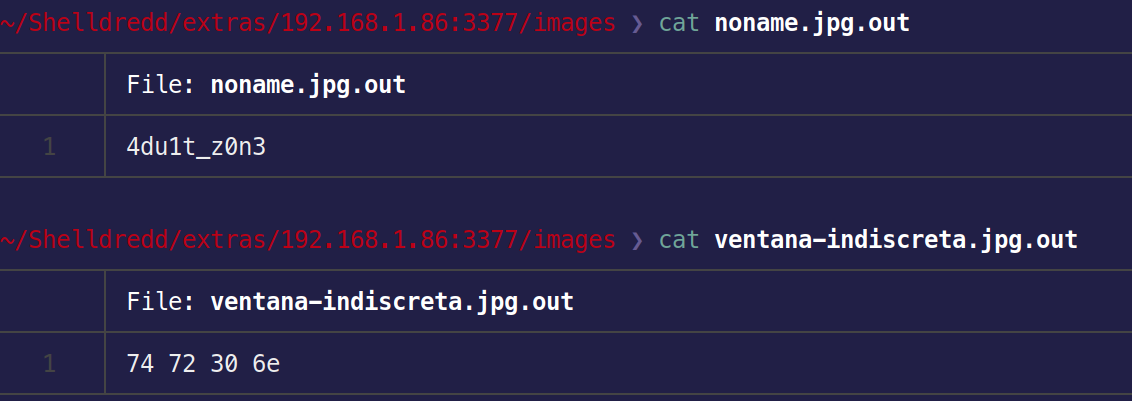Click line number 1 beside the hex bytes
Screen dimensions: 1132x401
50,364
